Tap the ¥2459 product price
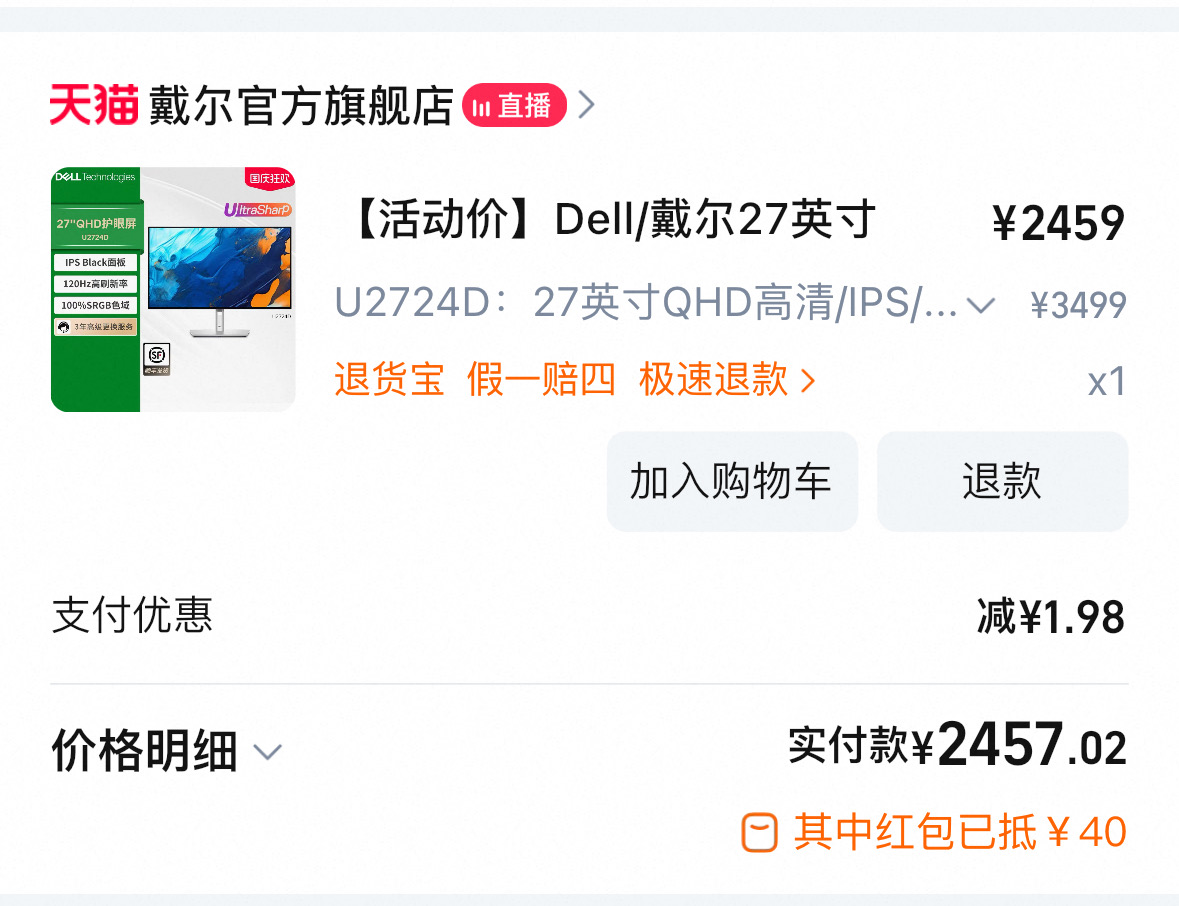The width and height of the screenshot is (1179, 906). pos(1059,223)
